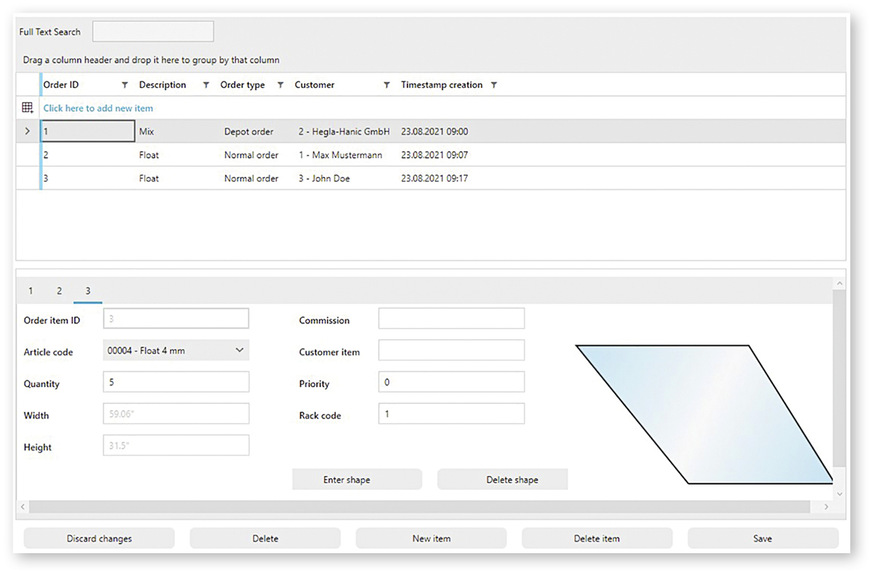The image size is (872, 575).
Task: Sort by the Timestamp creation header
Action: click(442, 85)
